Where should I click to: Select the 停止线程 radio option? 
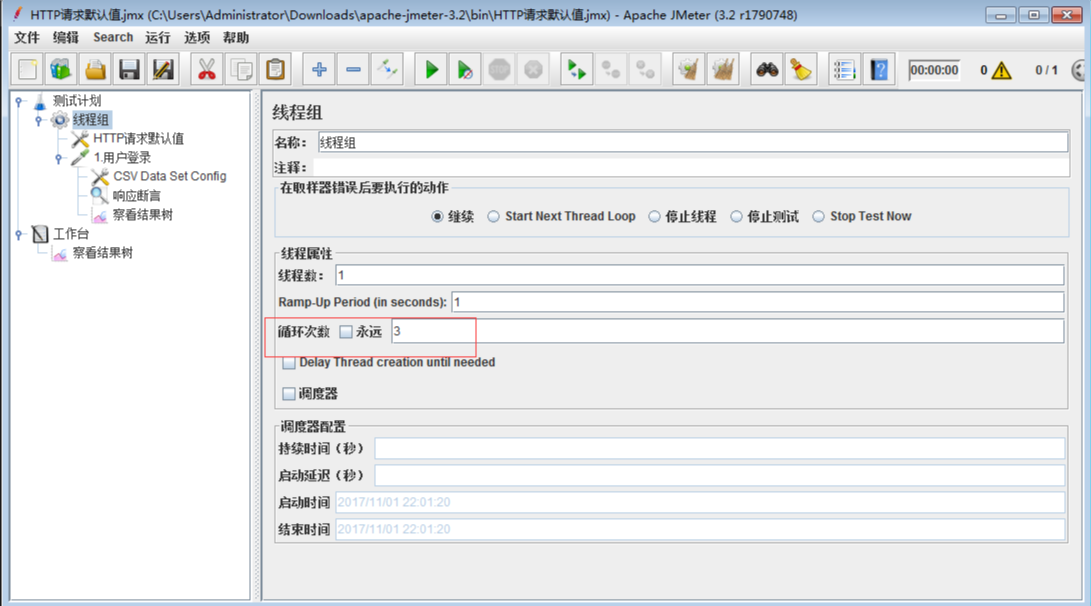tap(654, 216)
